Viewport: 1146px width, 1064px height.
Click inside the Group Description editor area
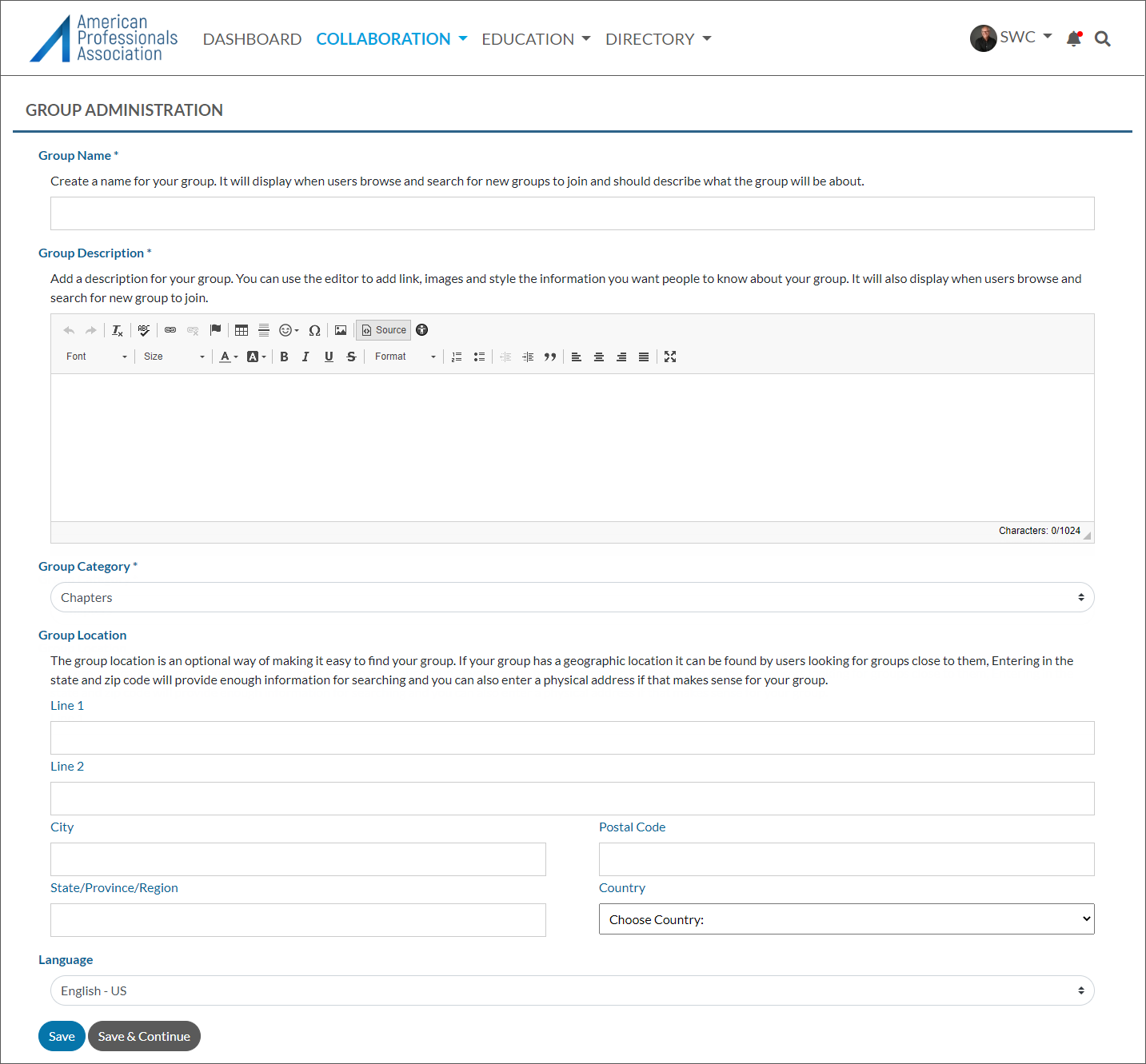573,448
